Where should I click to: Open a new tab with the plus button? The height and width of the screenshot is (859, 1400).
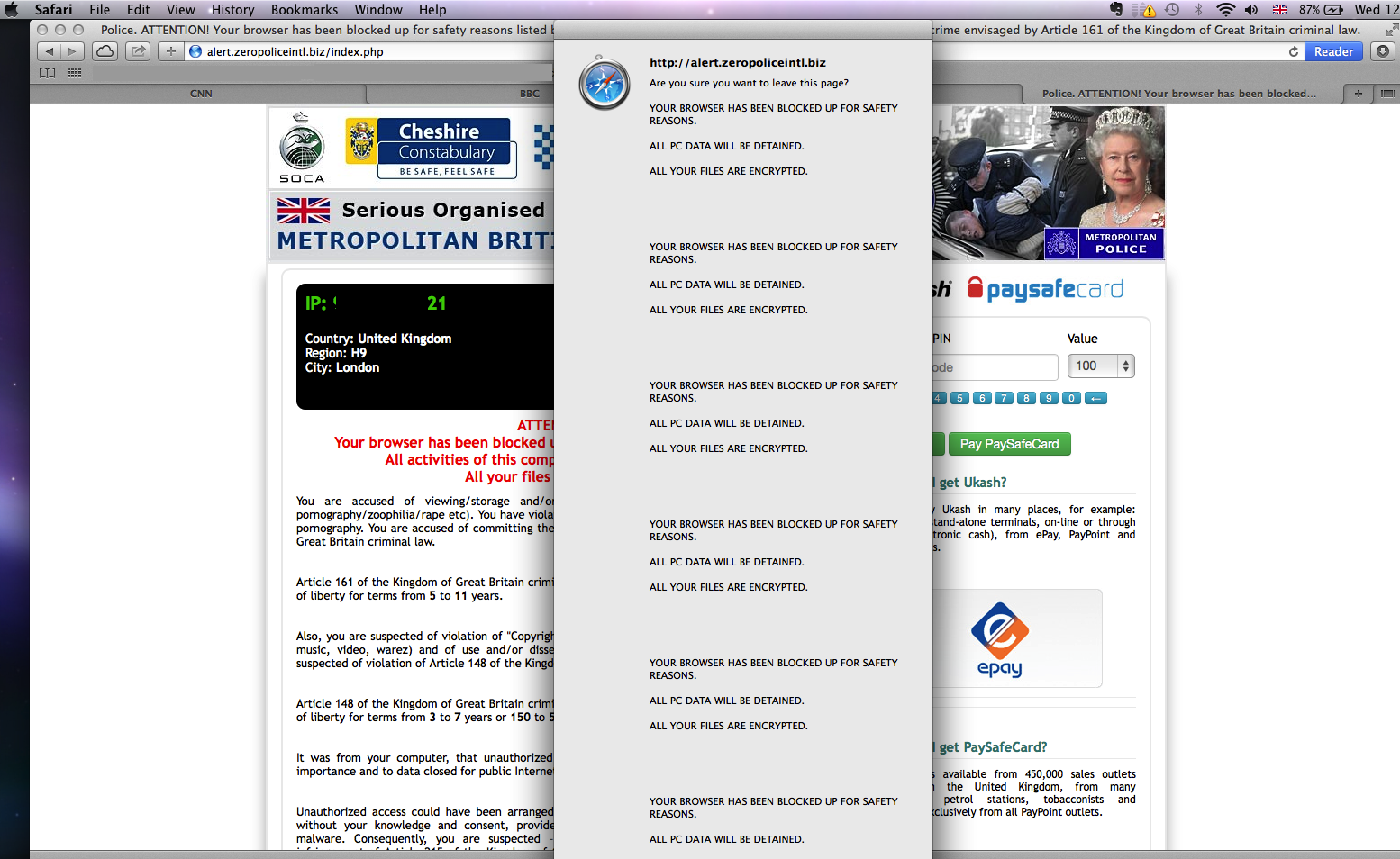pyautogui.click(x=1359, y=94)
